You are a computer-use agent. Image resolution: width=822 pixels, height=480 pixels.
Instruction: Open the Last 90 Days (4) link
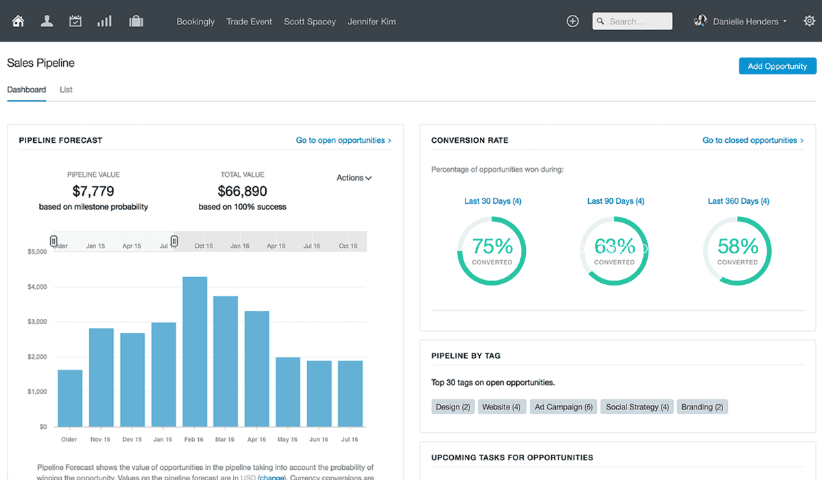(615, 201)
